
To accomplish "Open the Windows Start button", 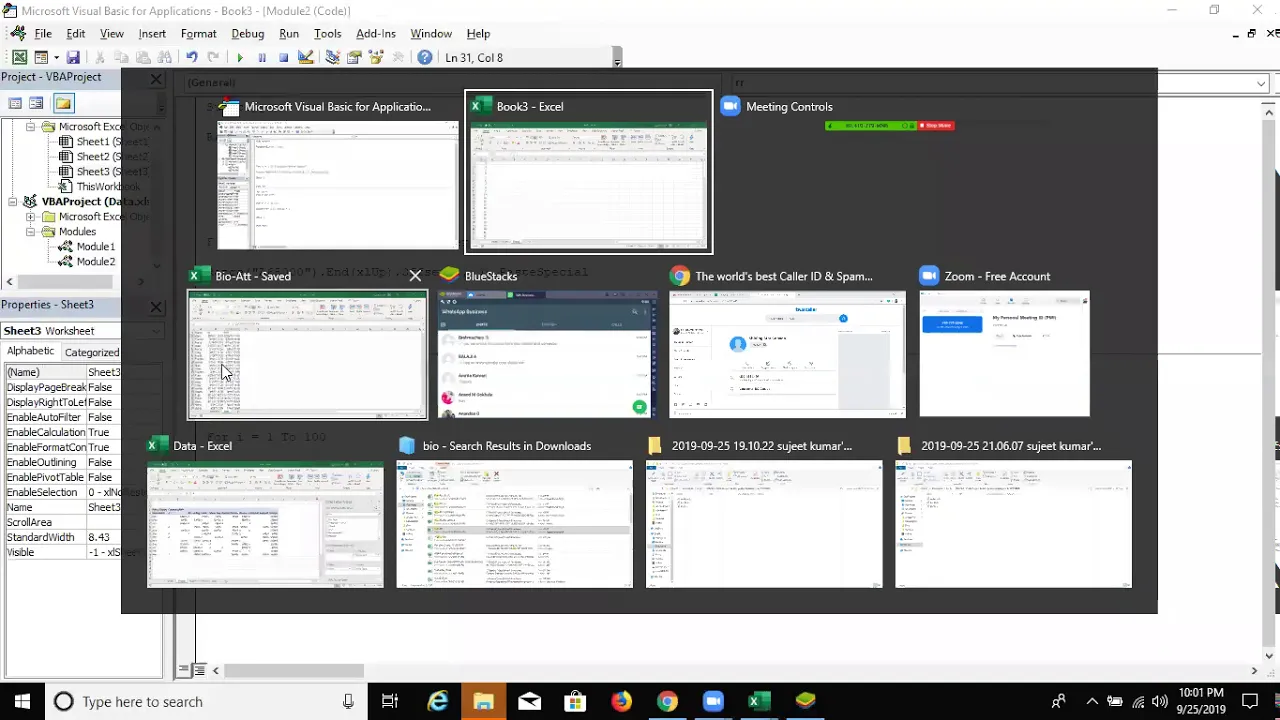I will [x=22, y=701].
